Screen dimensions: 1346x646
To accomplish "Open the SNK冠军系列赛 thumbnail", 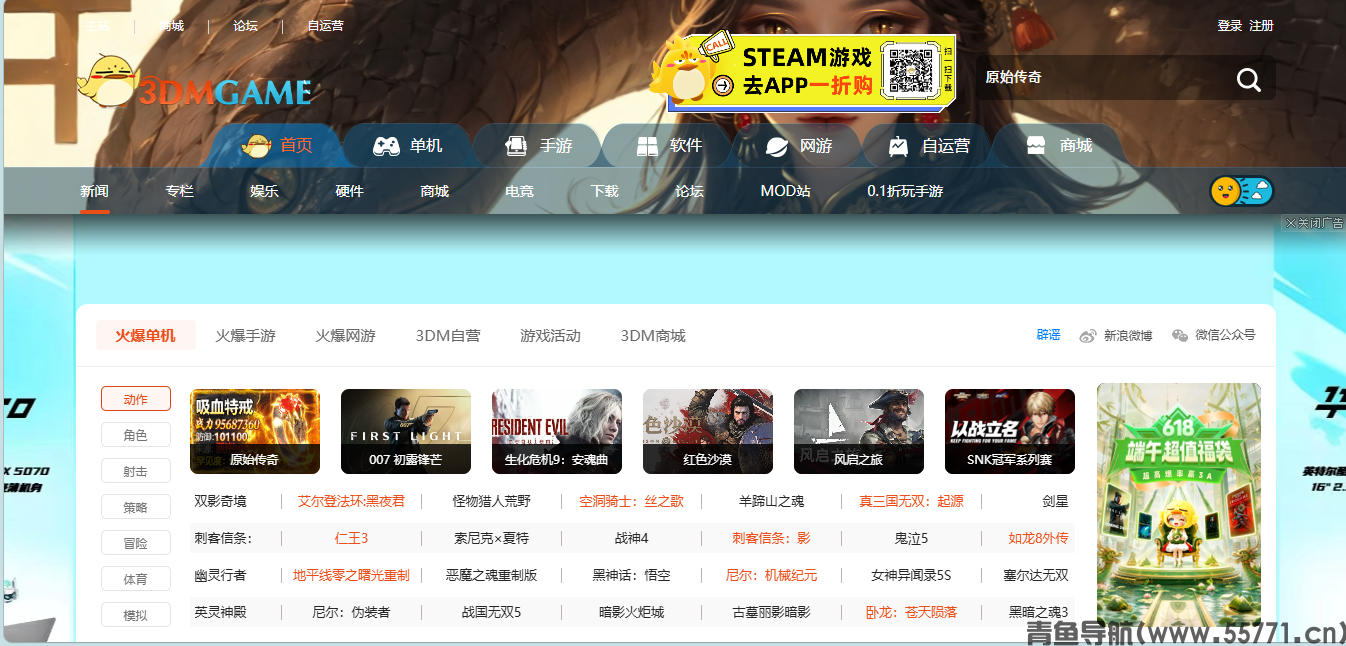I will tap(1010, 431).
